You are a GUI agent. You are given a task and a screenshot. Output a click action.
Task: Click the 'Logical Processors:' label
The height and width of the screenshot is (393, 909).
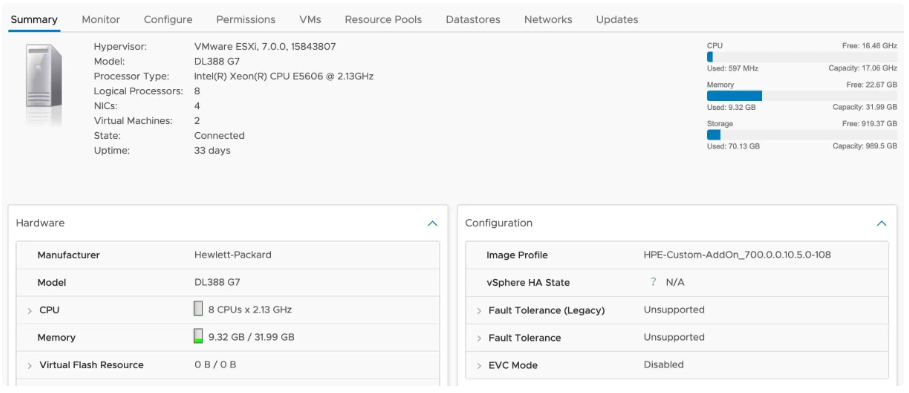click(139, 91)
